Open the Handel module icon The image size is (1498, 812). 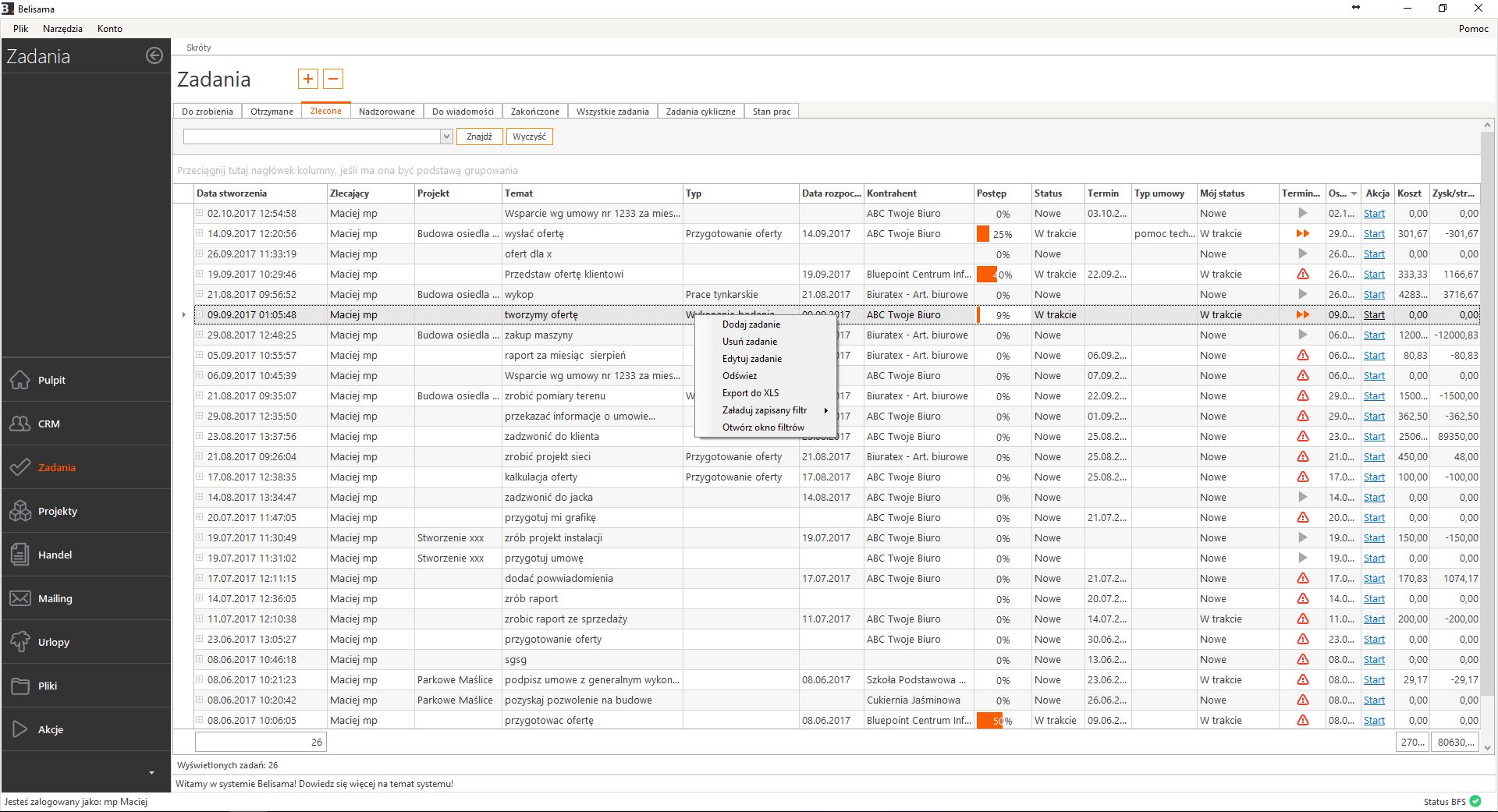tap(20, 555)
